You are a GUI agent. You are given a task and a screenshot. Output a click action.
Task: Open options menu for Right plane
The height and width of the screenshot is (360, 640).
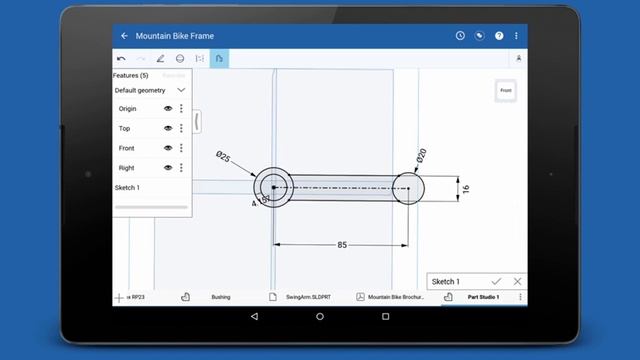(x=181, y=168)
